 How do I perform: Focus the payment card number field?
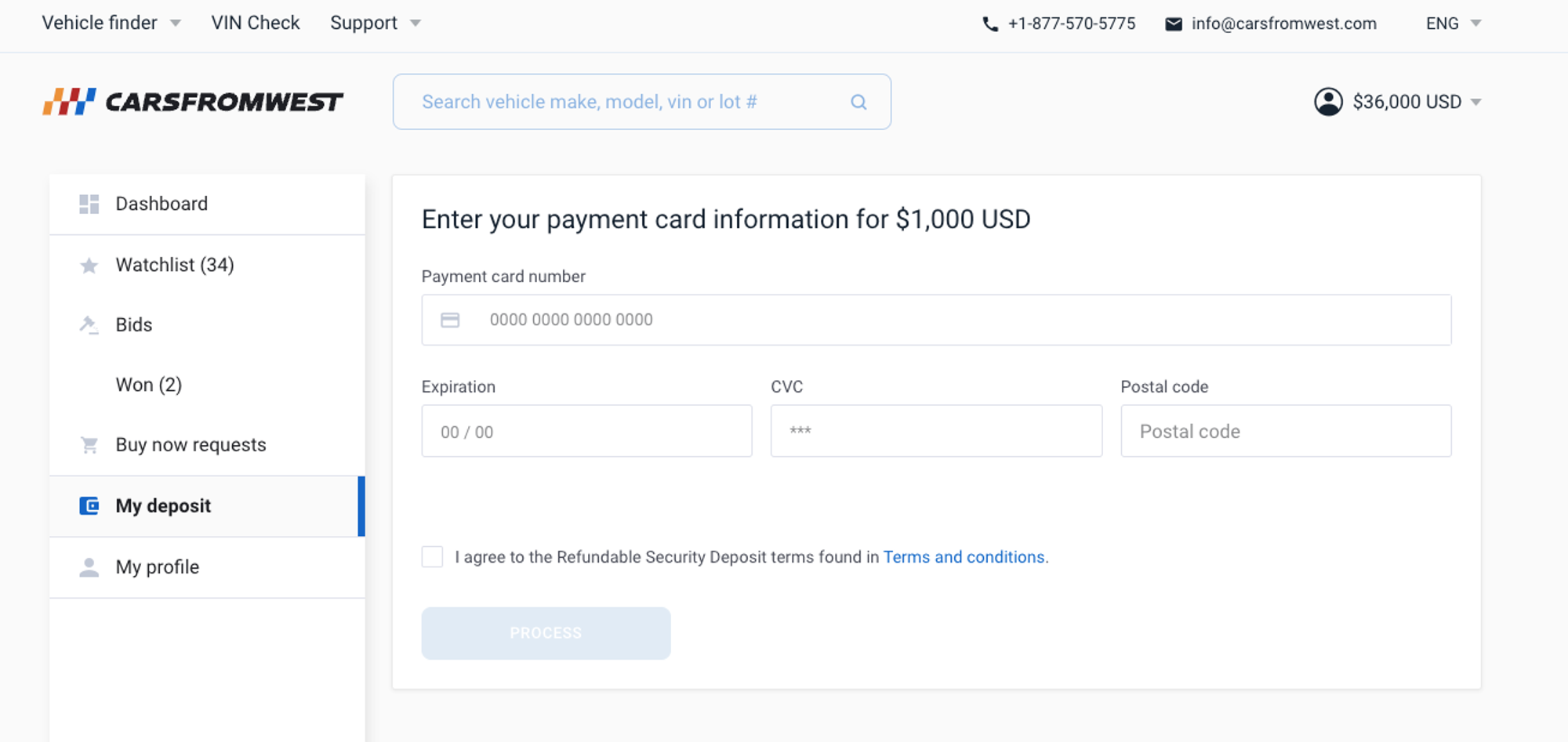pos(936,320)
